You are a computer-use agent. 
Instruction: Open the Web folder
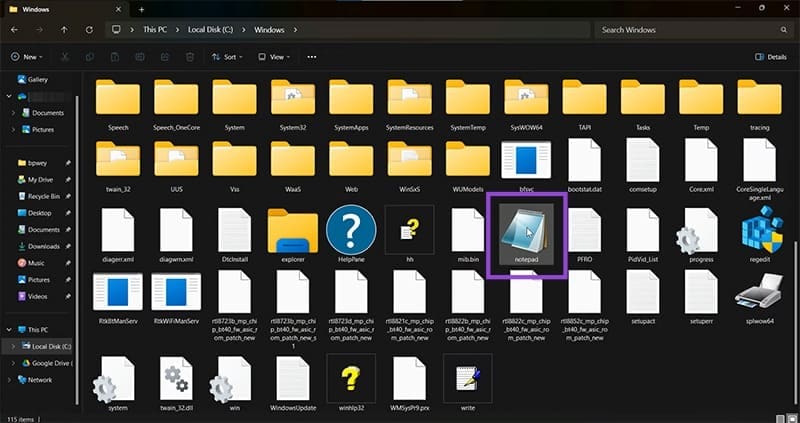coord(351,159)
